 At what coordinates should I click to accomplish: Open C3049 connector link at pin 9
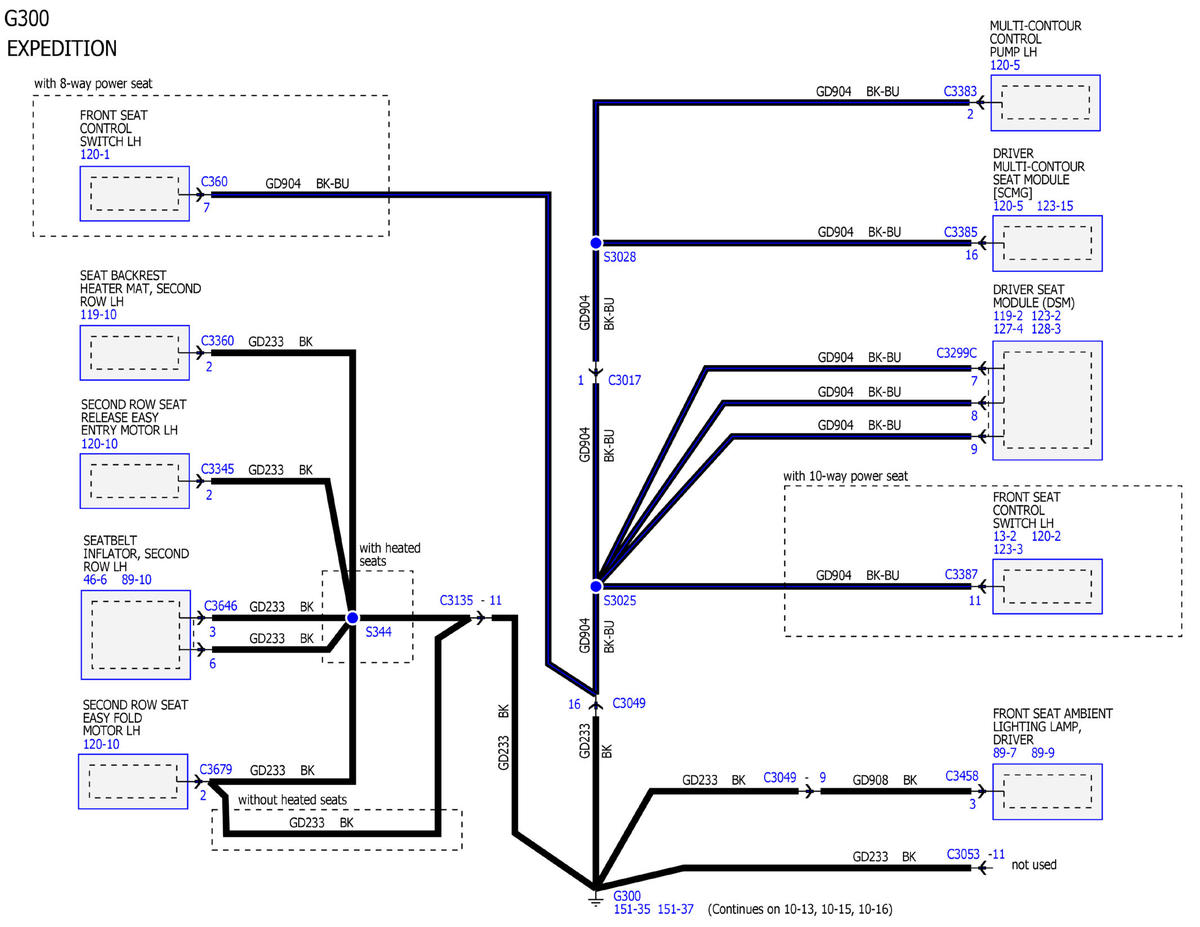[781, 777]
